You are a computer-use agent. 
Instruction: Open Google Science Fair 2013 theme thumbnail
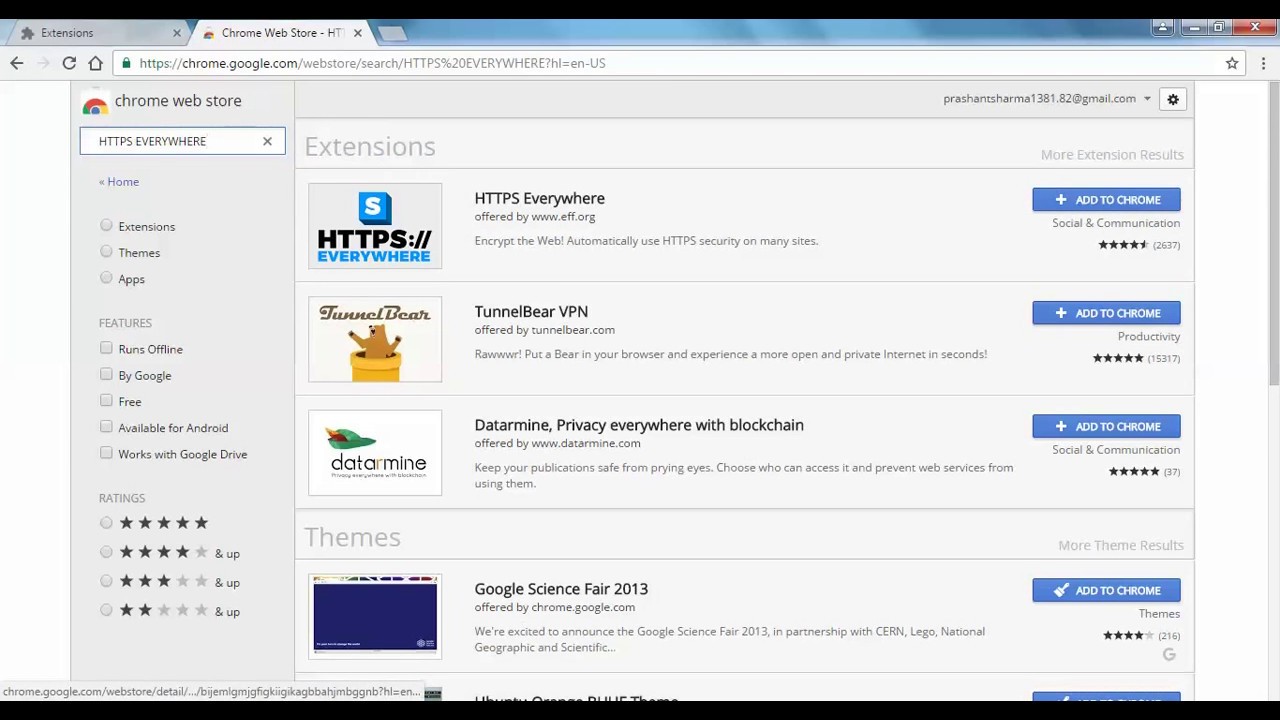tap(375, 616)
